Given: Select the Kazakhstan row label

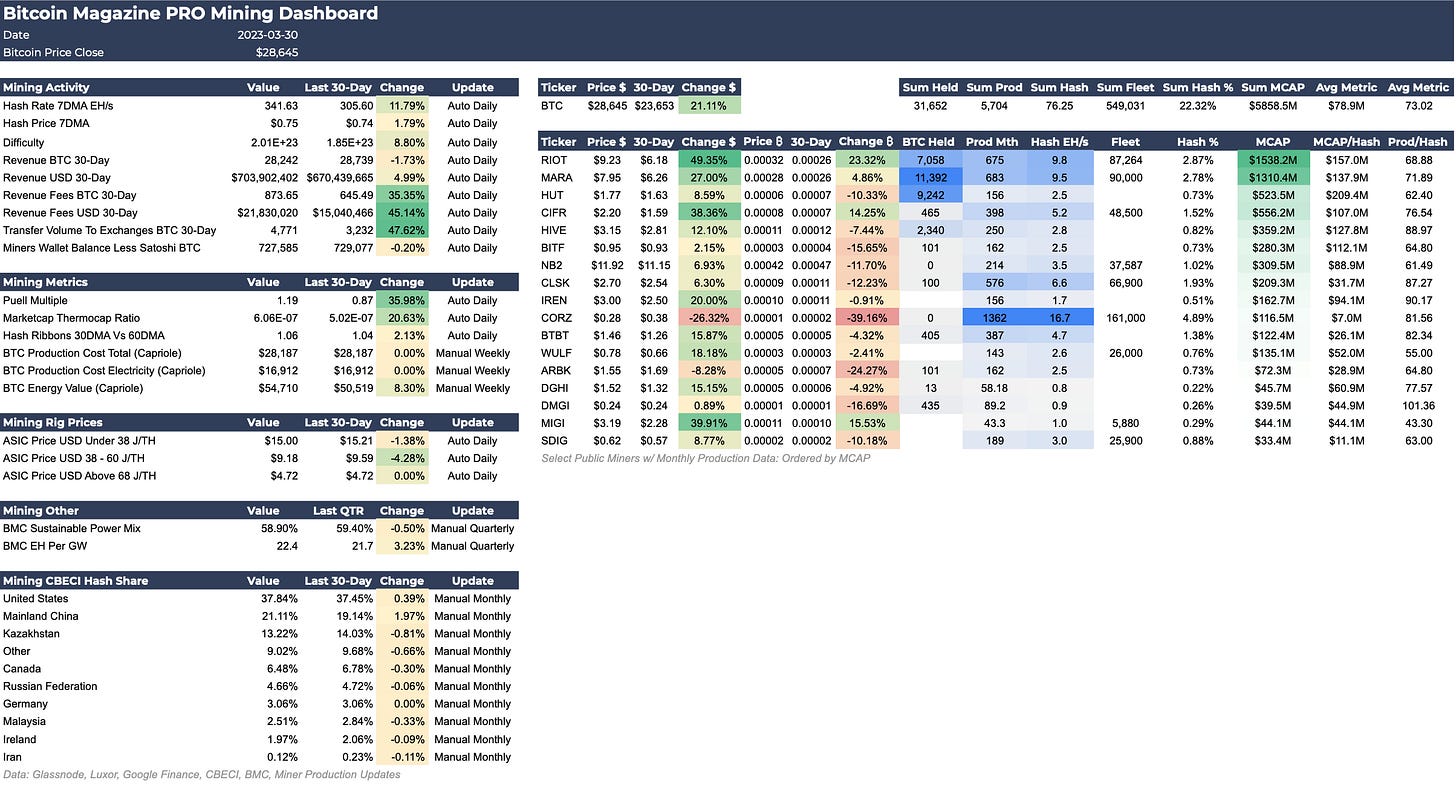Looking at the screenshot, I should tap(31, 633).
